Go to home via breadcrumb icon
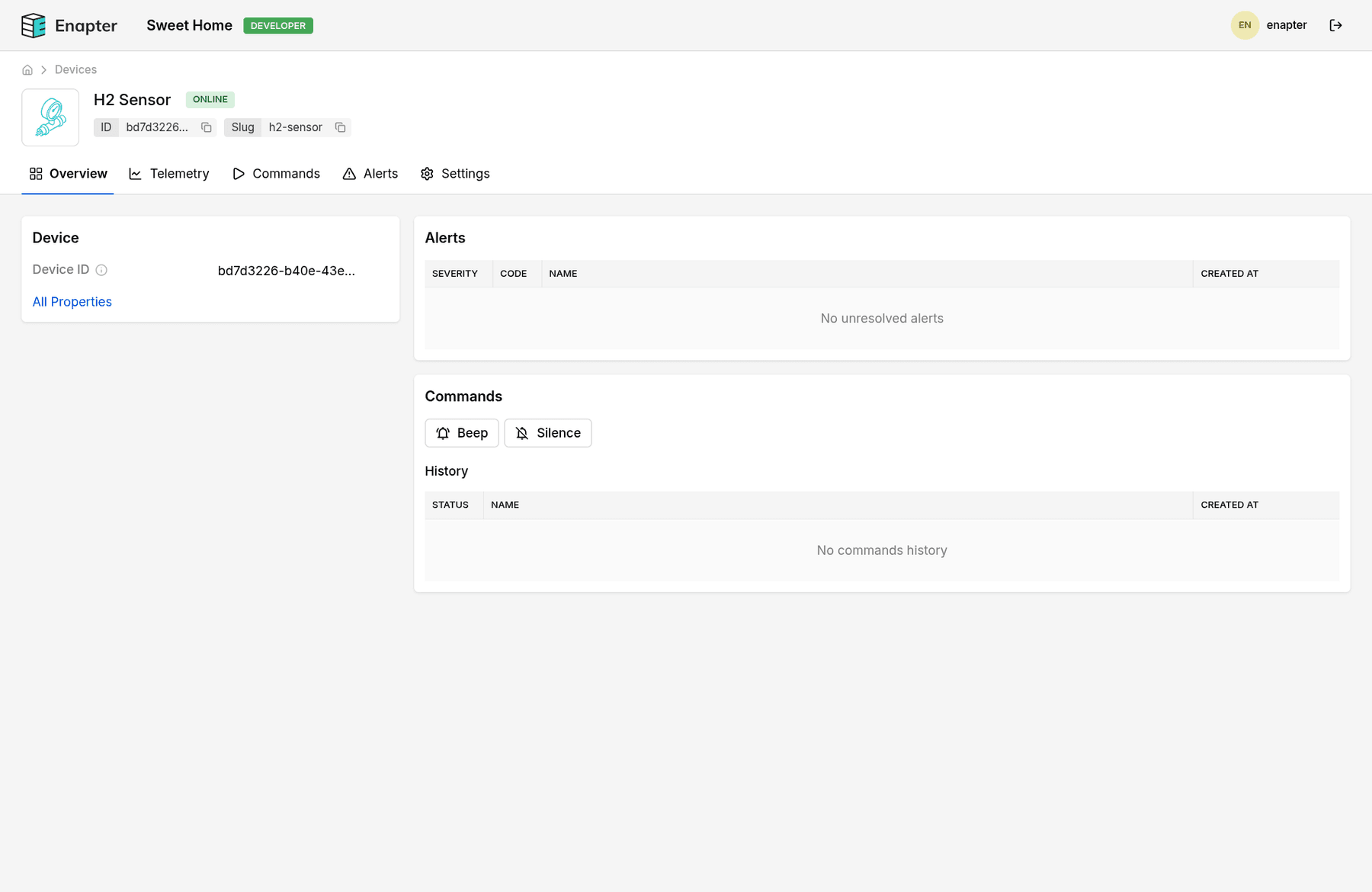This screenshot has height=892, width=1372. point(27,70)
